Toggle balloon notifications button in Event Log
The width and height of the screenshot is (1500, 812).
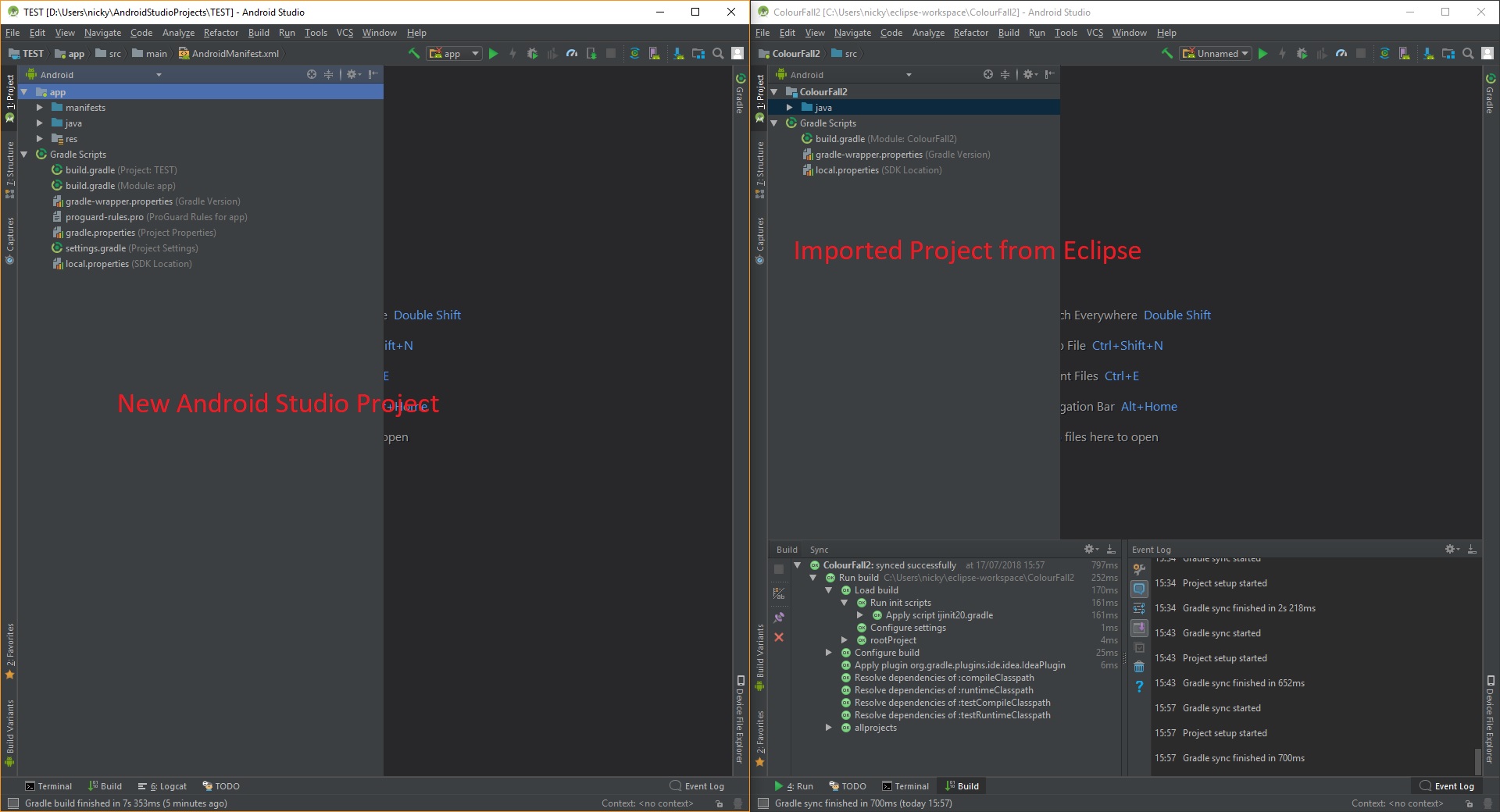(1139, 588)
